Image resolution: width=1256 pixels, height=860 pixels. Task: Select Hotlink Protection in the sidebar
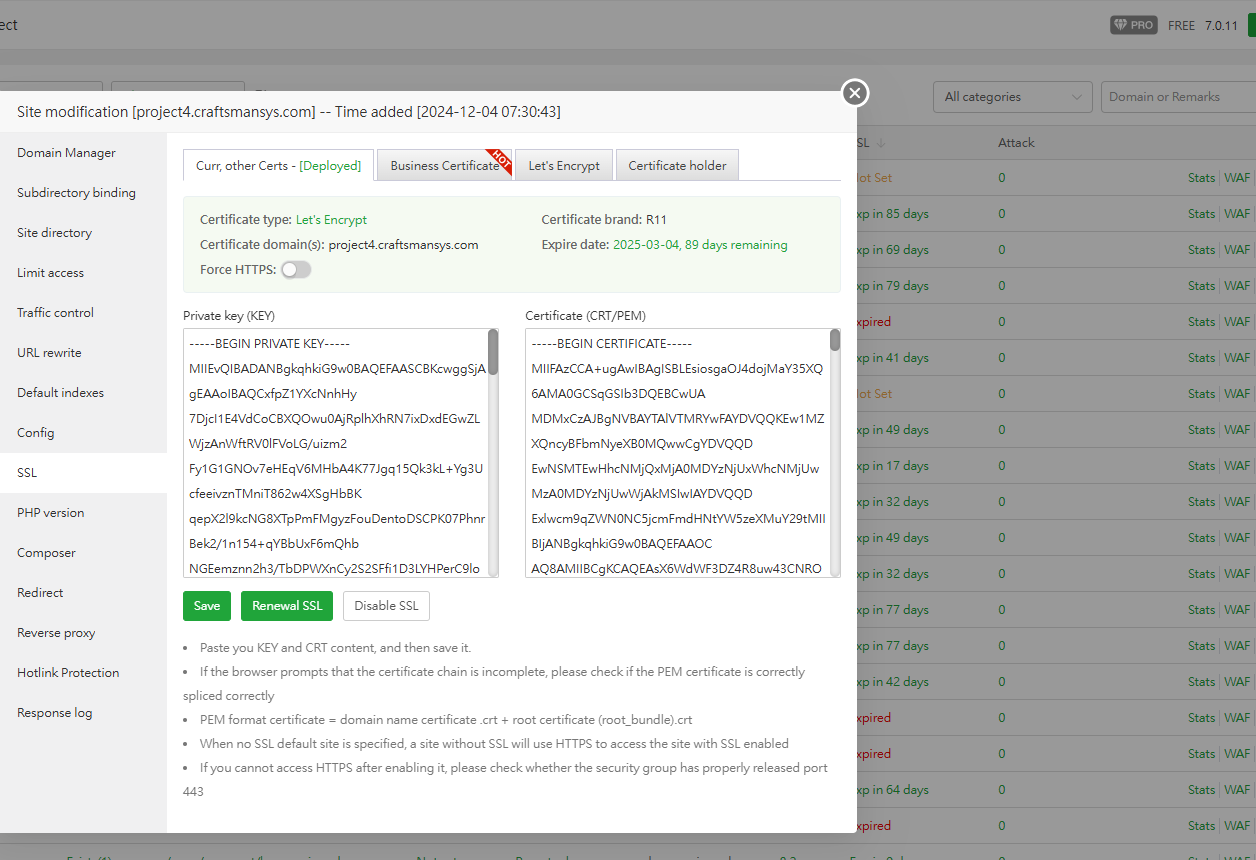[x=68, y=673]
